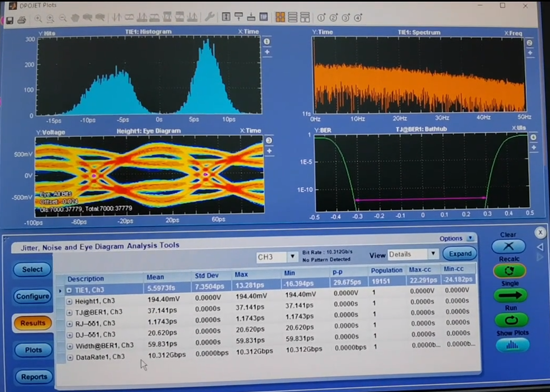This screenshot has height=392, width=550.
Task: Select the 1.1743ps Mean cell
Action: tap(162, 322)
